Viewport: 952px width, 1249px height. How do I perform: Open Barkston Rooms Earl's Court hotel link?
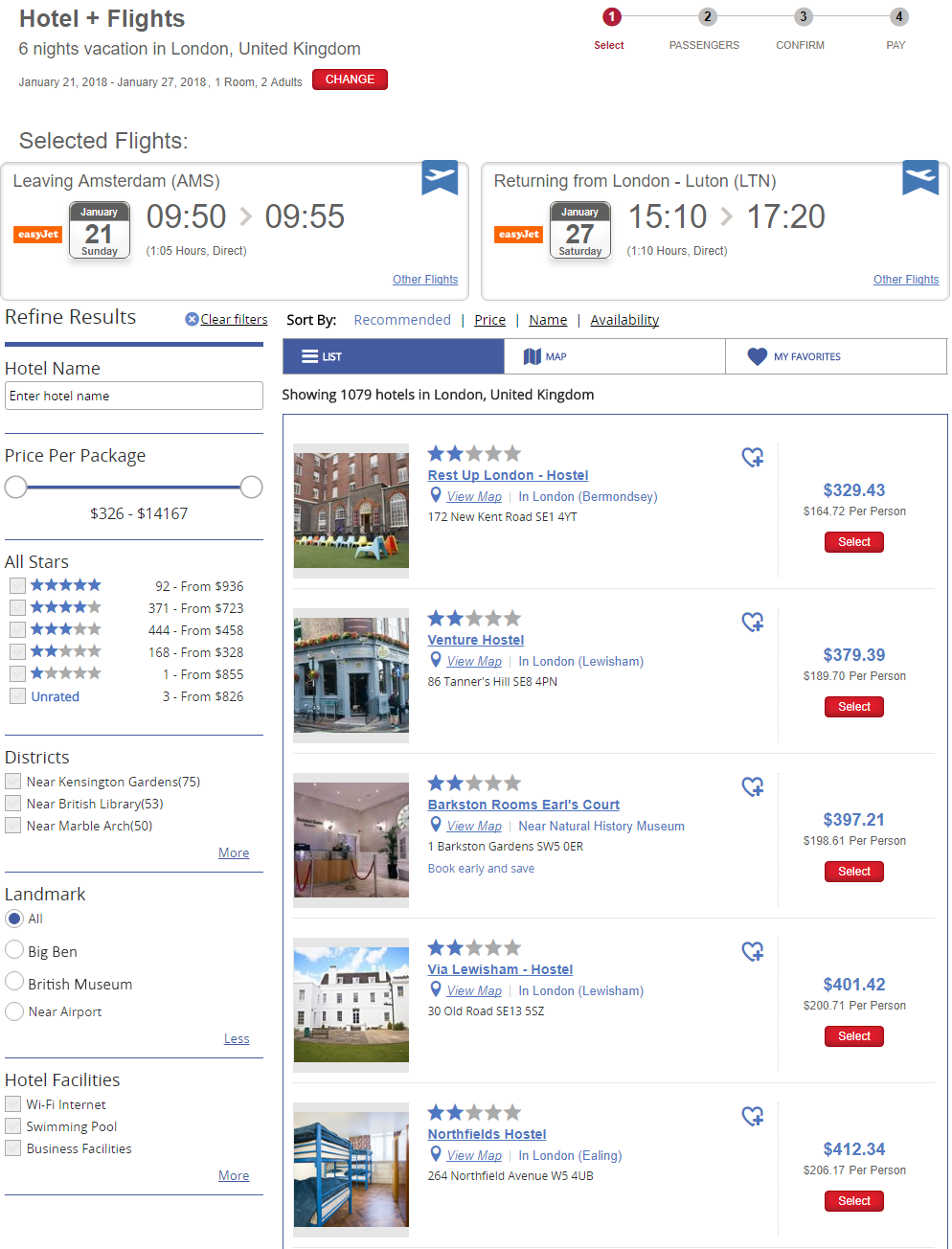524,805
